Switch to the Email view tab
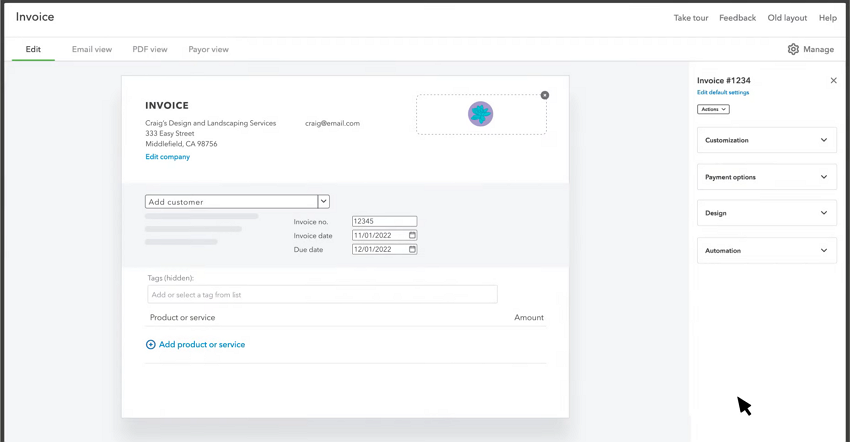The width and height of the screenshot is (850, 442). [x=92, y=49]
